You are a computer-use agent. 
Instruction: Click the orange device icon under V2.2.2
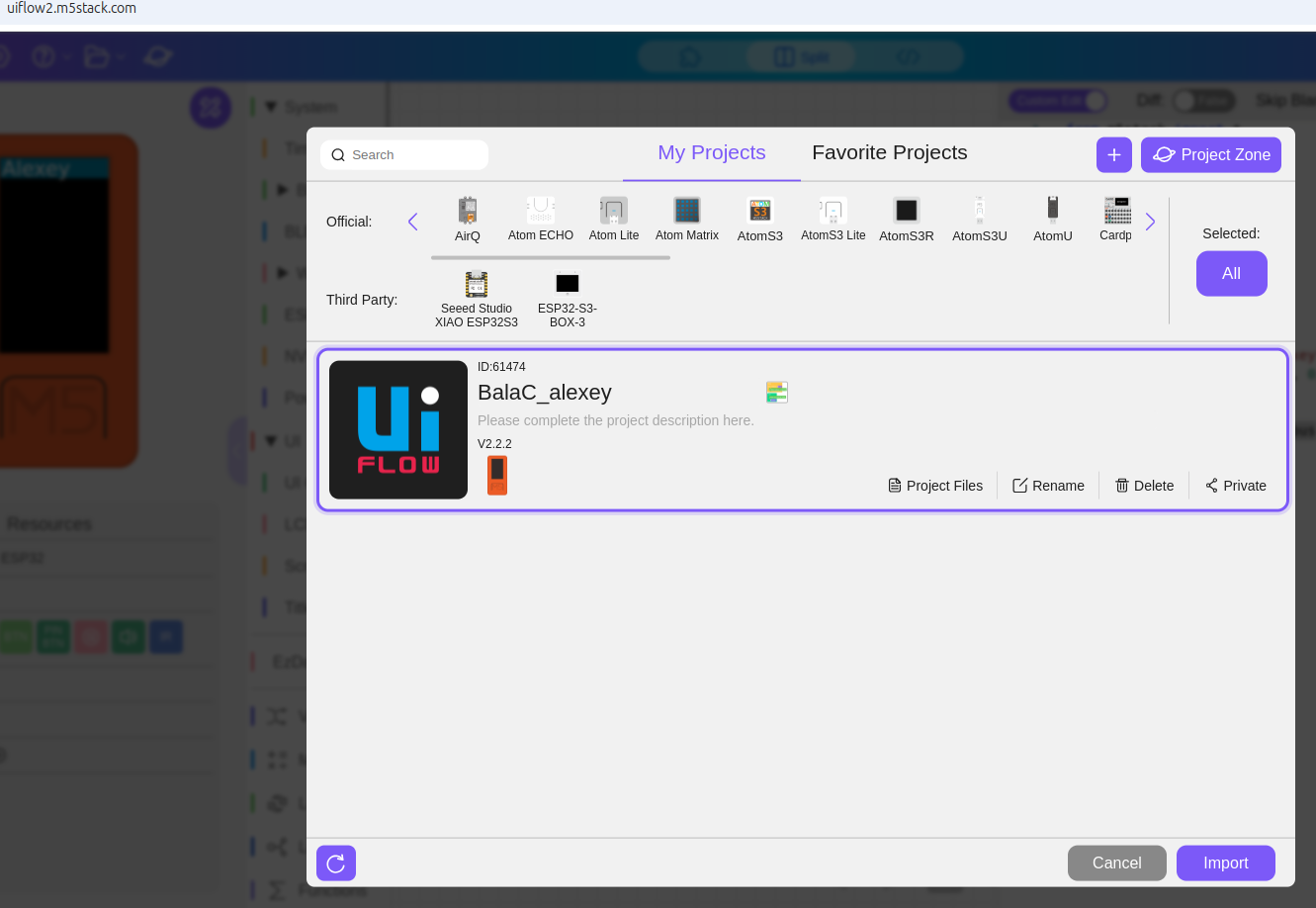497,475
